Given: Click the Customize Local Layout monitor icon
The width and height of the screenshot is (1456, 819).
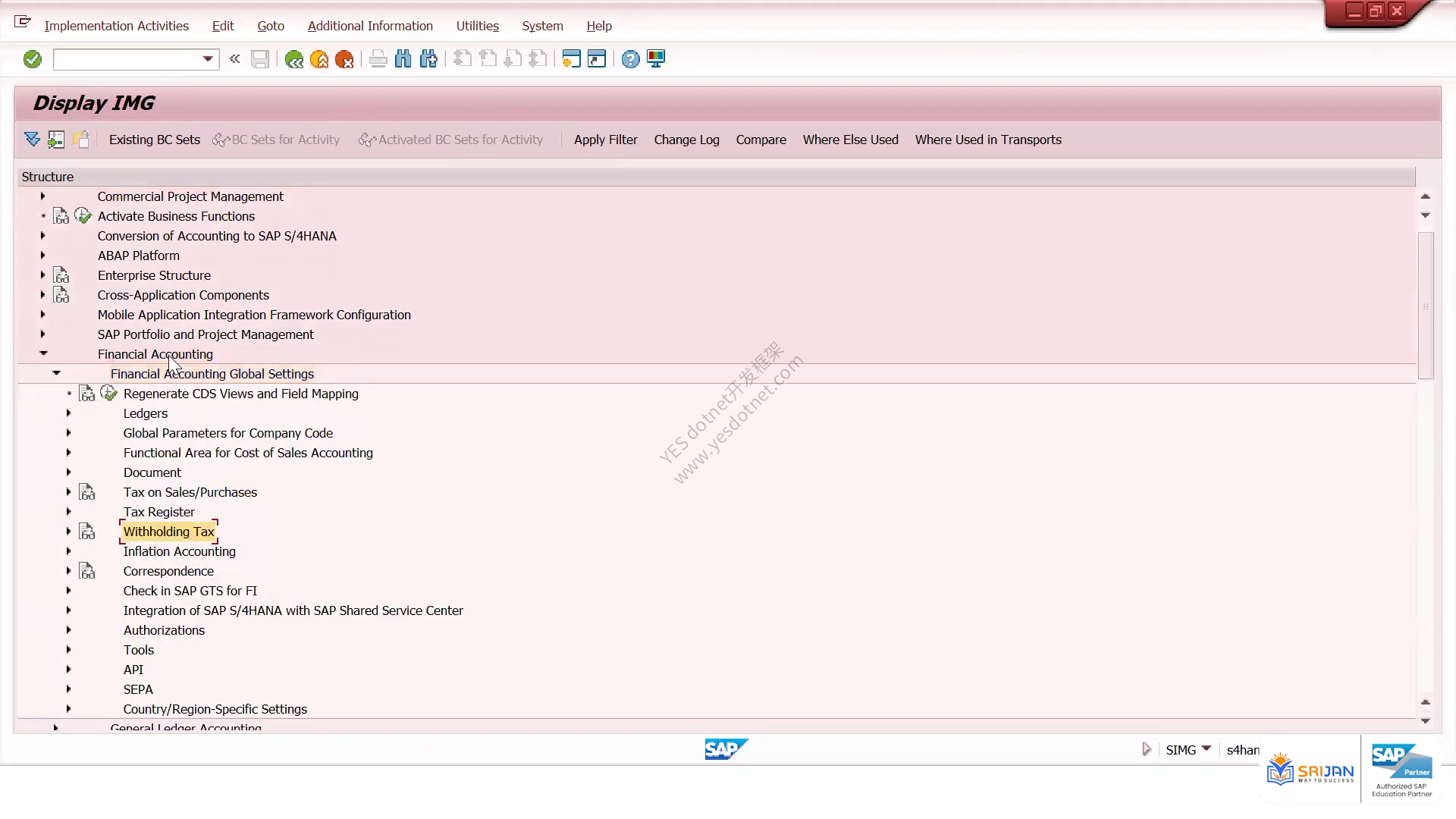Looking at the screenshot, I should (656, 59).
